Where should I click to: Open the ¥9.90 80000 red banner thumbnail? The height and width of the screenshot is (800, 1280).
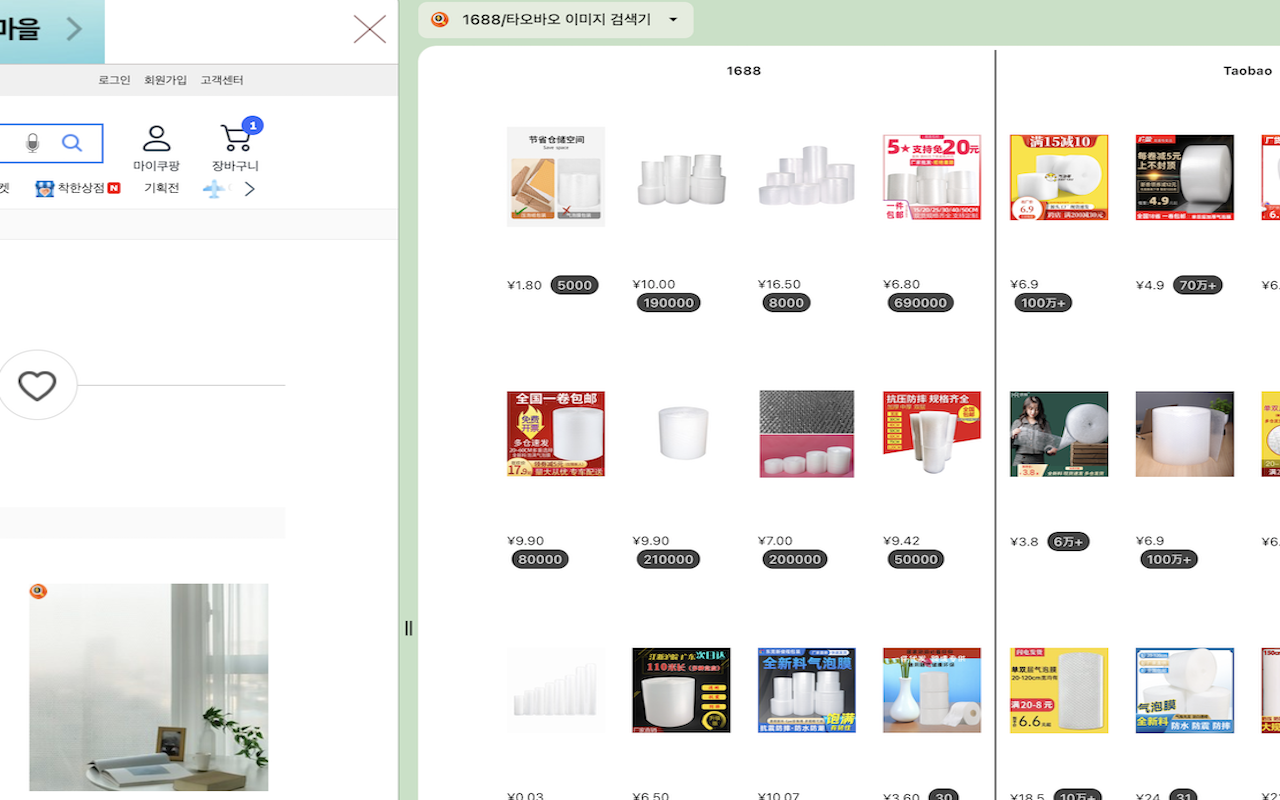tap(556, 434)
